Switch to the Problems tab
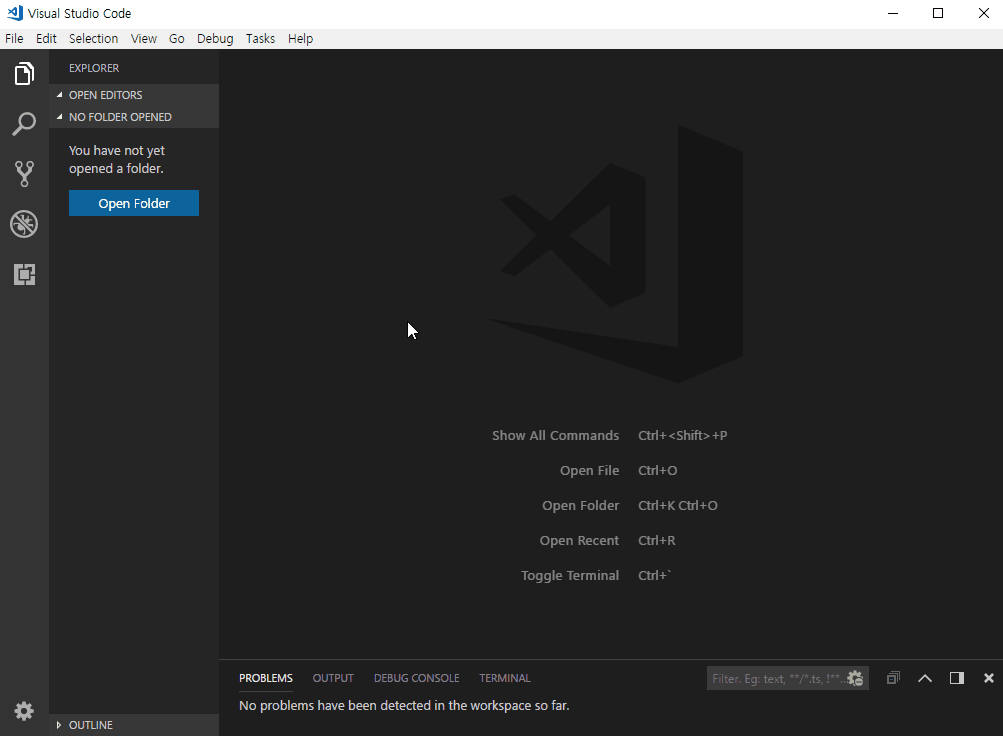This screenshot has height=736, width=1003. click(x=265, y=678)
